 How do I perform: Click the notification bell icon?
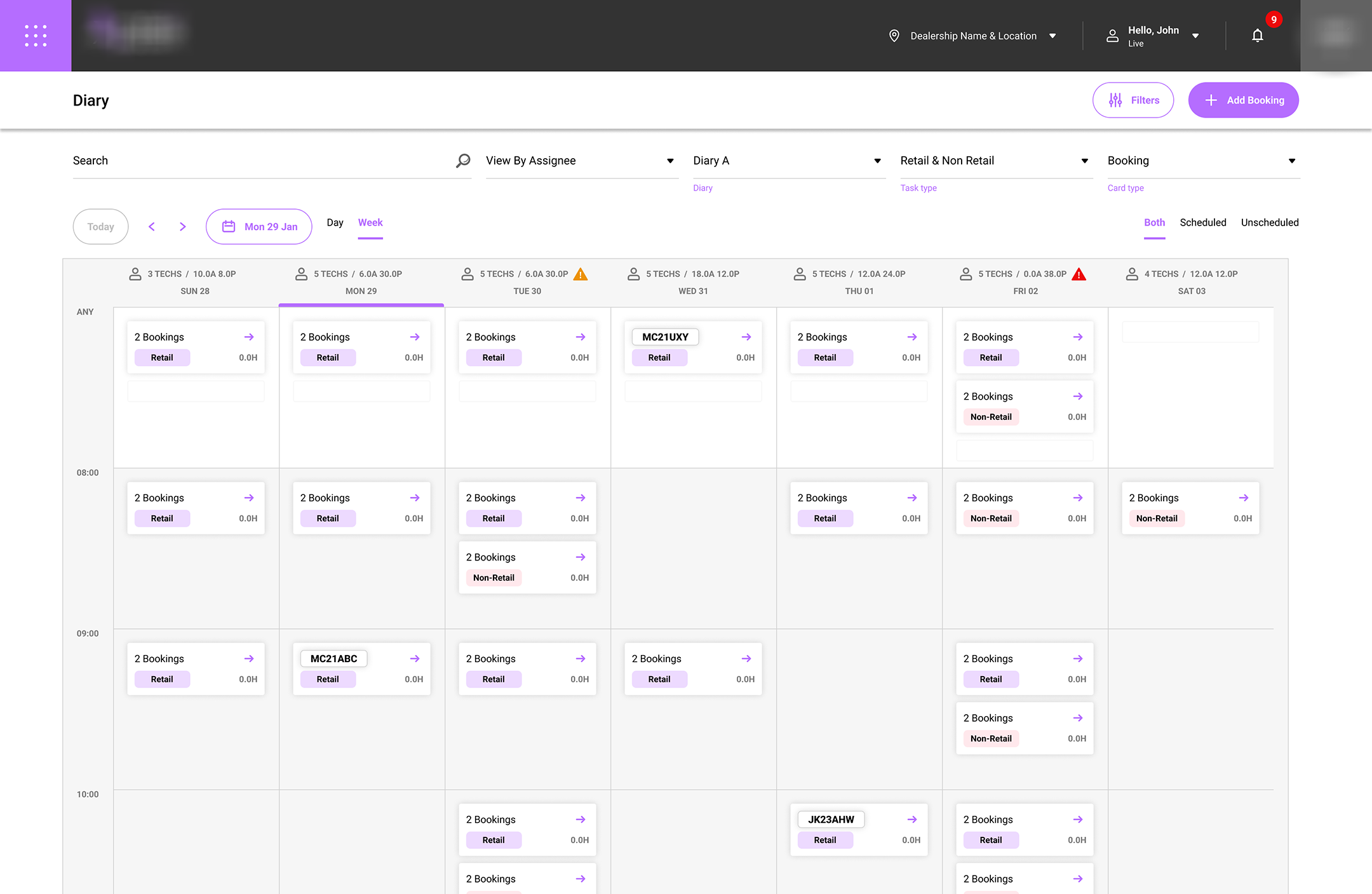(x=1257, y=36)
